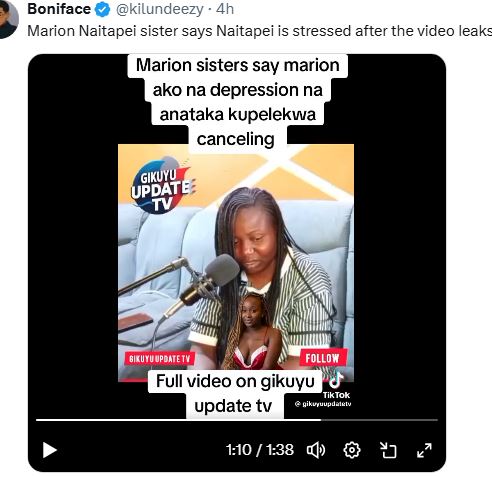Open video settings gear
Screen dimensions: 492x477
tap(352, 450)
